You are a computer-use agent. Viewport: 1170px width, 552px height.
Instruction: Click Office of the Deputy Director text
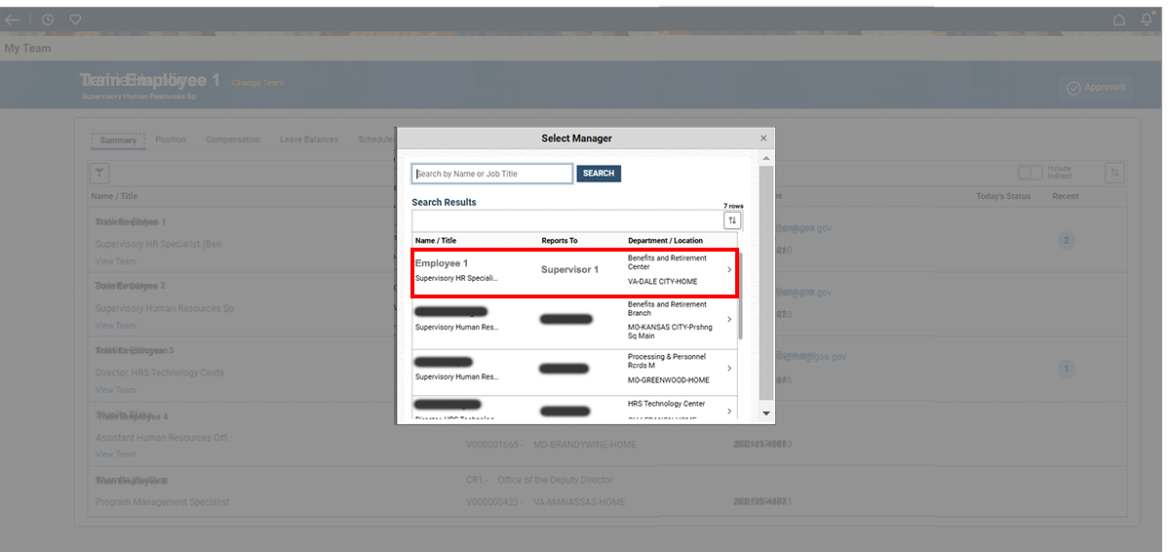(555, 480)
